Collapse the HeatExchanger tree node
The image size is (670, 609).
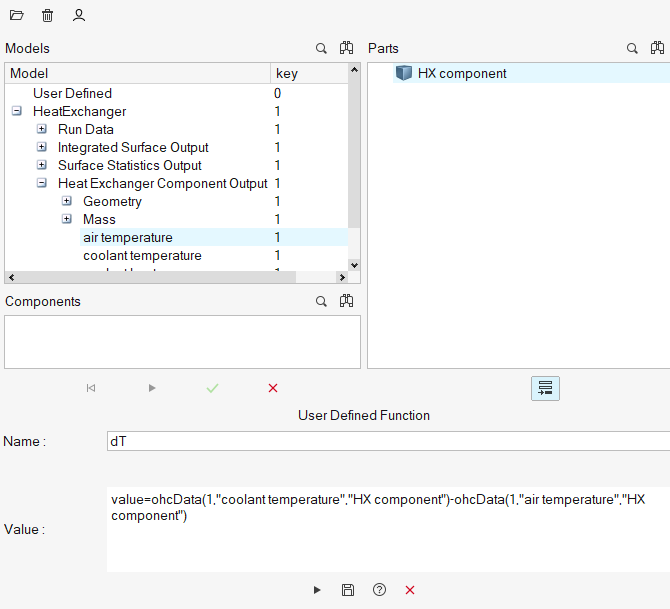[x=17, y=112]
